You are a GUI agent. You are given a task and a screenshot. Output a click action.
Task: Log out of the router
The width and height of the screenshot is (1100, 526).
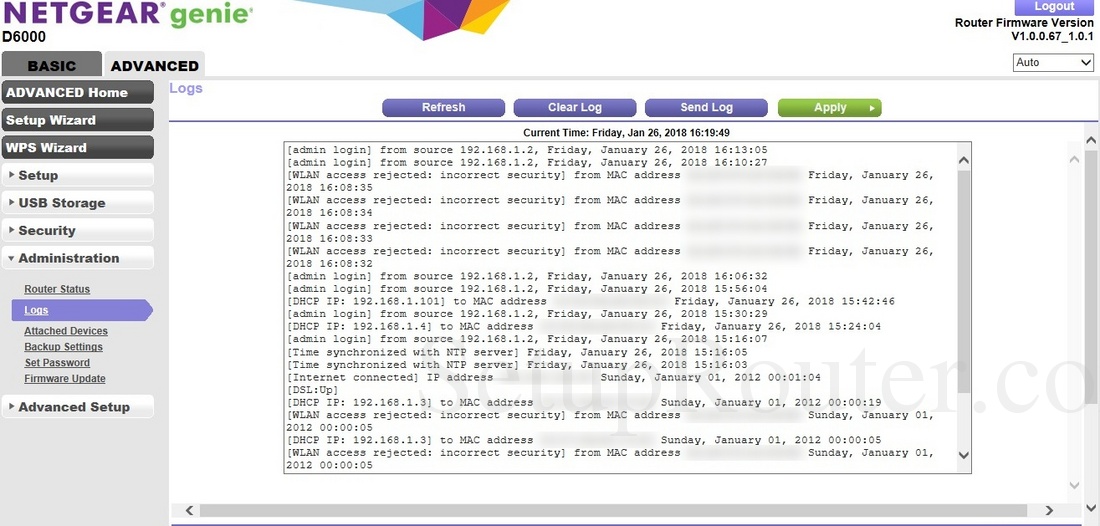point(1053,6)
